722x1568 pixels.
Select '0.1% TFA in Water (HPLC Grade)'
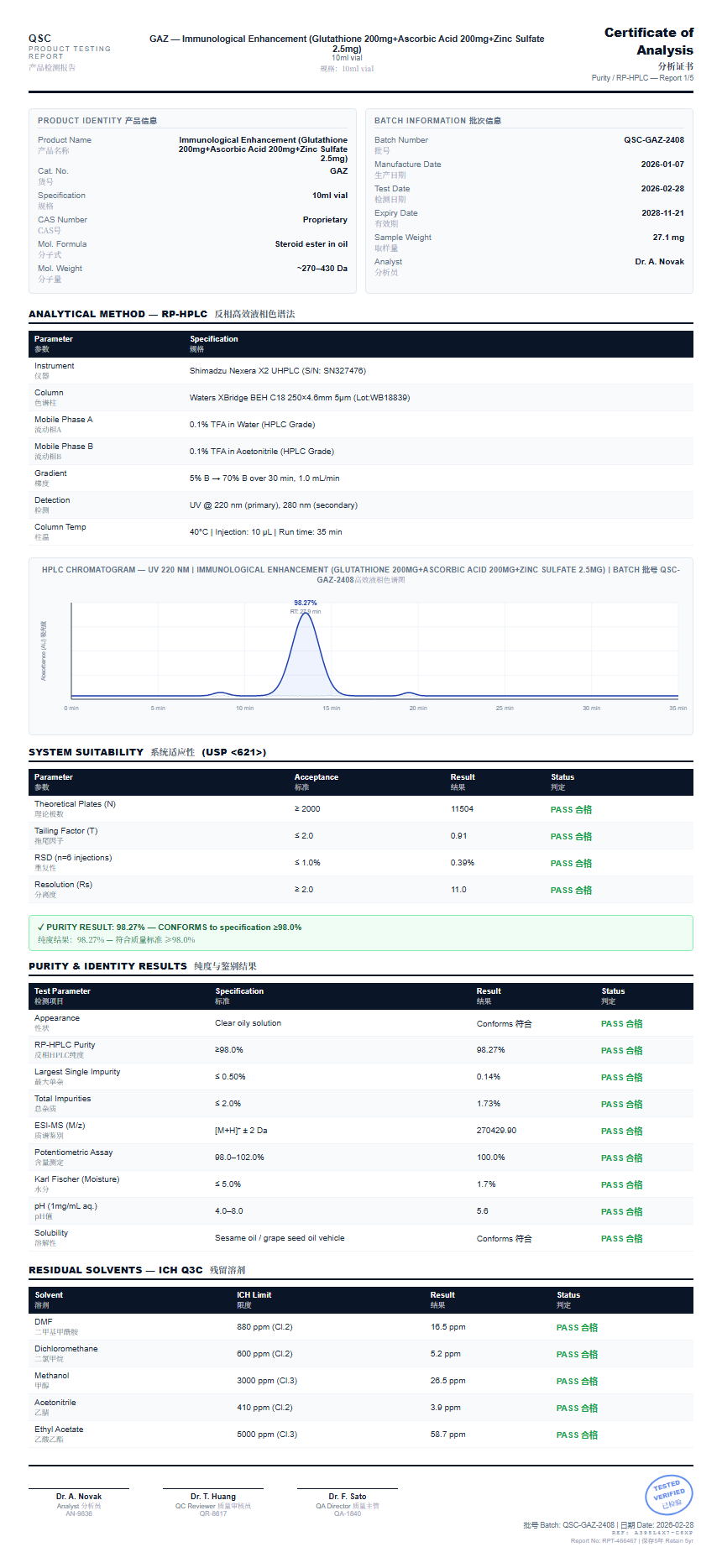tap(252, 425)
